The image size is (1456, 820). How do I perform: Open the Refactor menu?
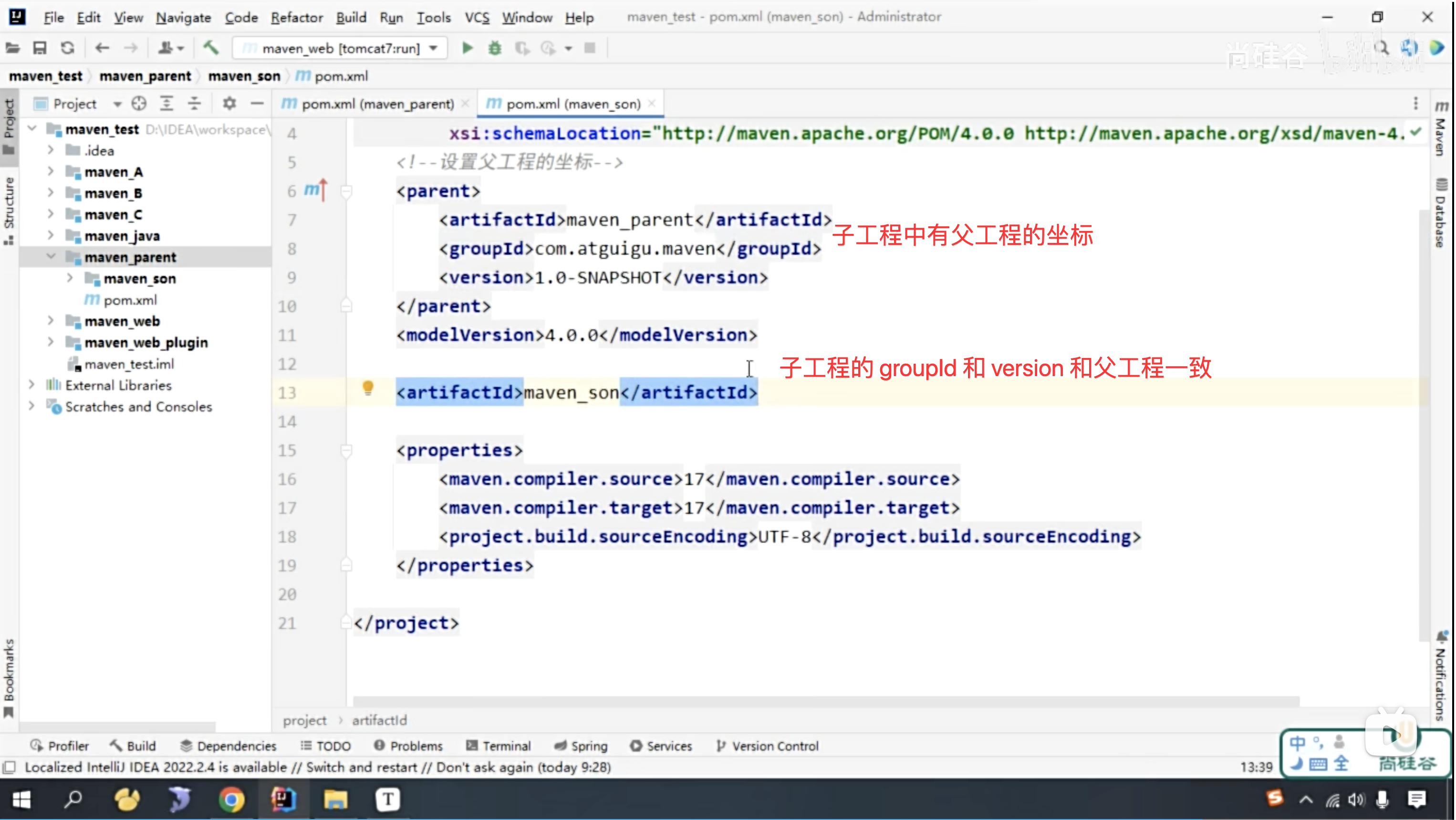point(296,18)
